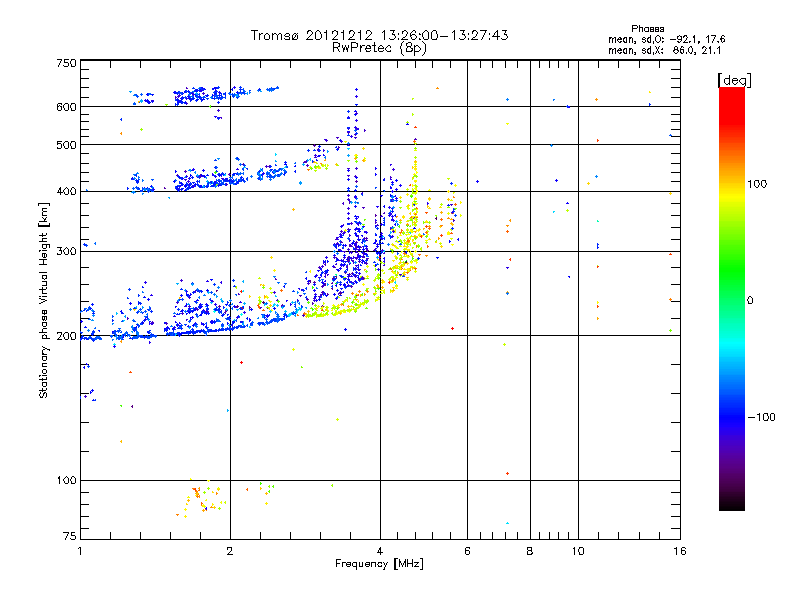Click the y-axis label '750'
This screenshot has height=600, width=800.
click(66, 63)
